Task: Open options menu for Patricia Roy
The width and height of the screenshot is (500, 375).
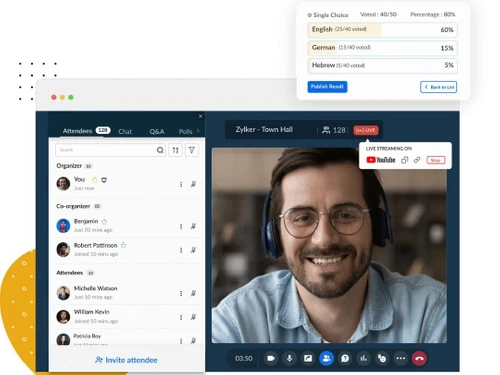Action: pos(181,341)
